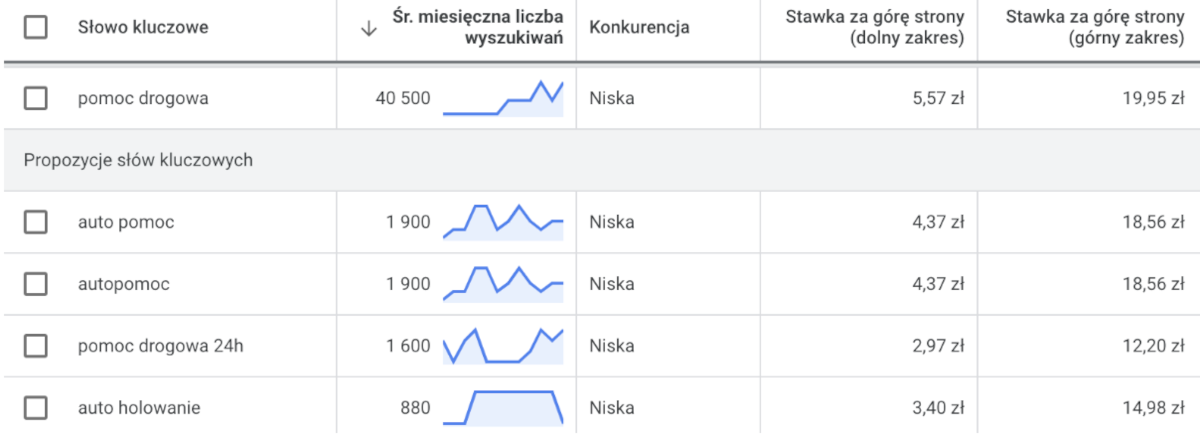Viewport: 1200px width, 439px height.
Task: Click the 'auto holowanie' keyword text
Action: [x=139, y=408]
